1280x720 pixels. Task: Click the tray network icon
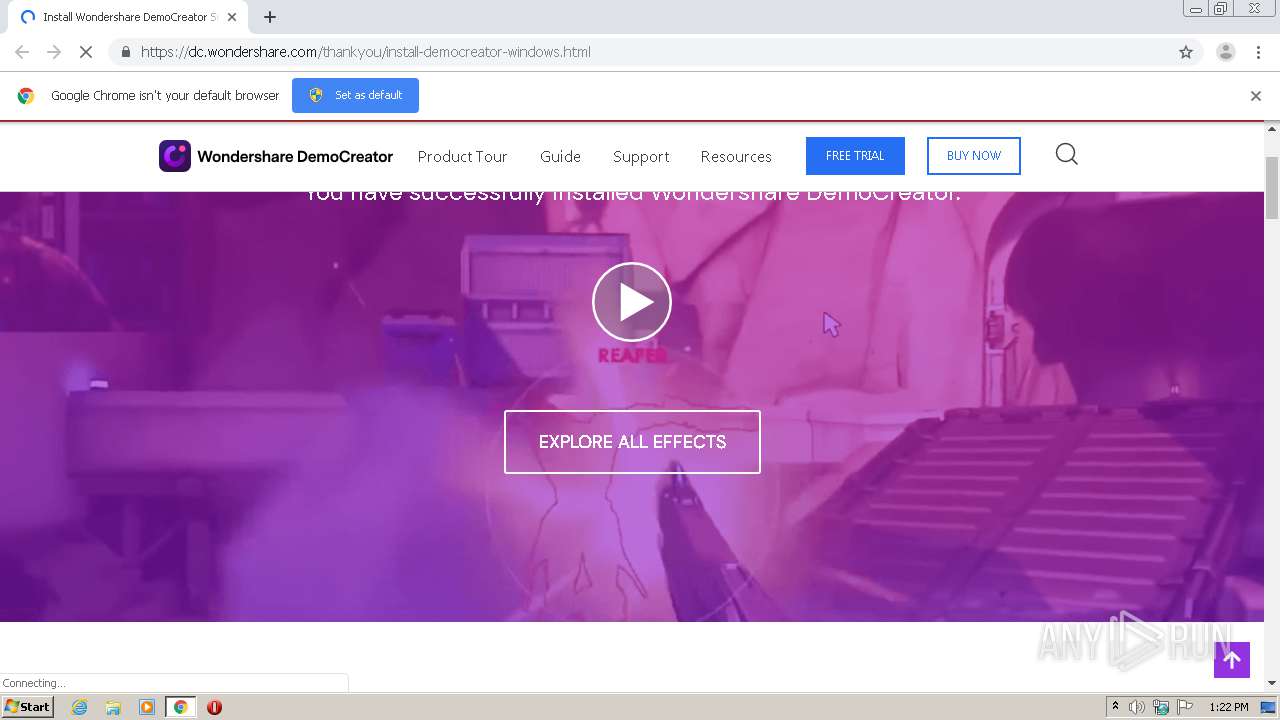1161,707
